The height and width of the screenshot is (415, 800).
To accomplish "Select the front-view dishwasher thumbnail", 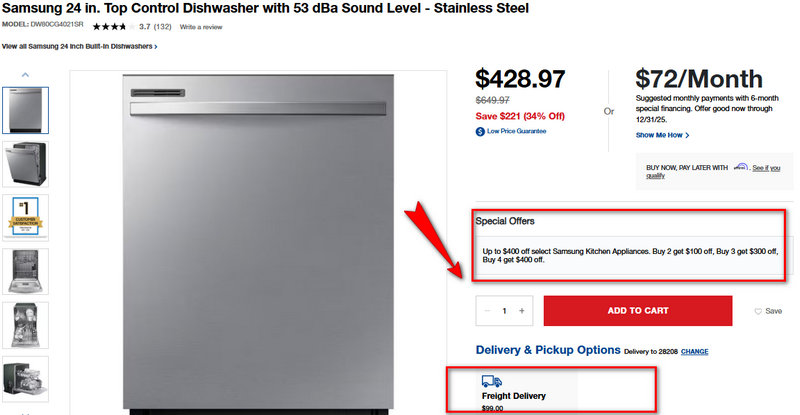I will [x=25, y=110].
